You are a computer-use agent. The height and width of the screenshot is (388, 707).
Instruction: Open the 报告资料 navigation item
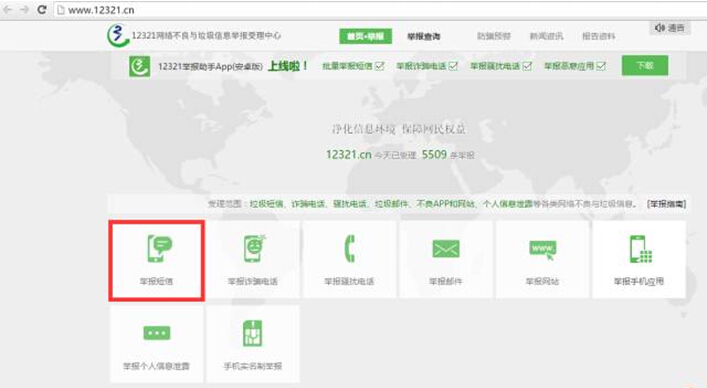tap(598, 36)
